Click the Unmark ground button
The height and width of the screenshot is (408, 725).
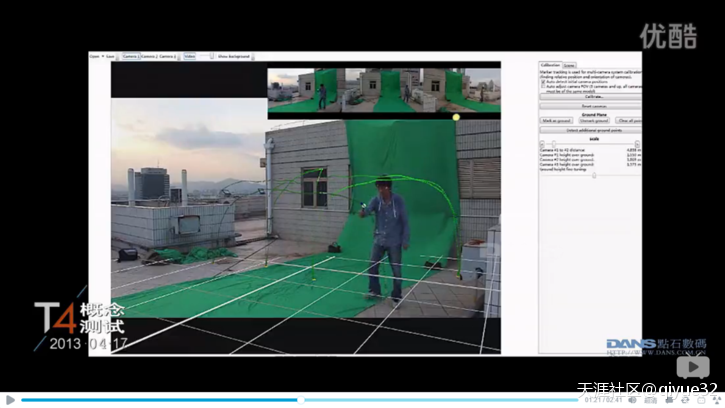(x=593, y=120)
